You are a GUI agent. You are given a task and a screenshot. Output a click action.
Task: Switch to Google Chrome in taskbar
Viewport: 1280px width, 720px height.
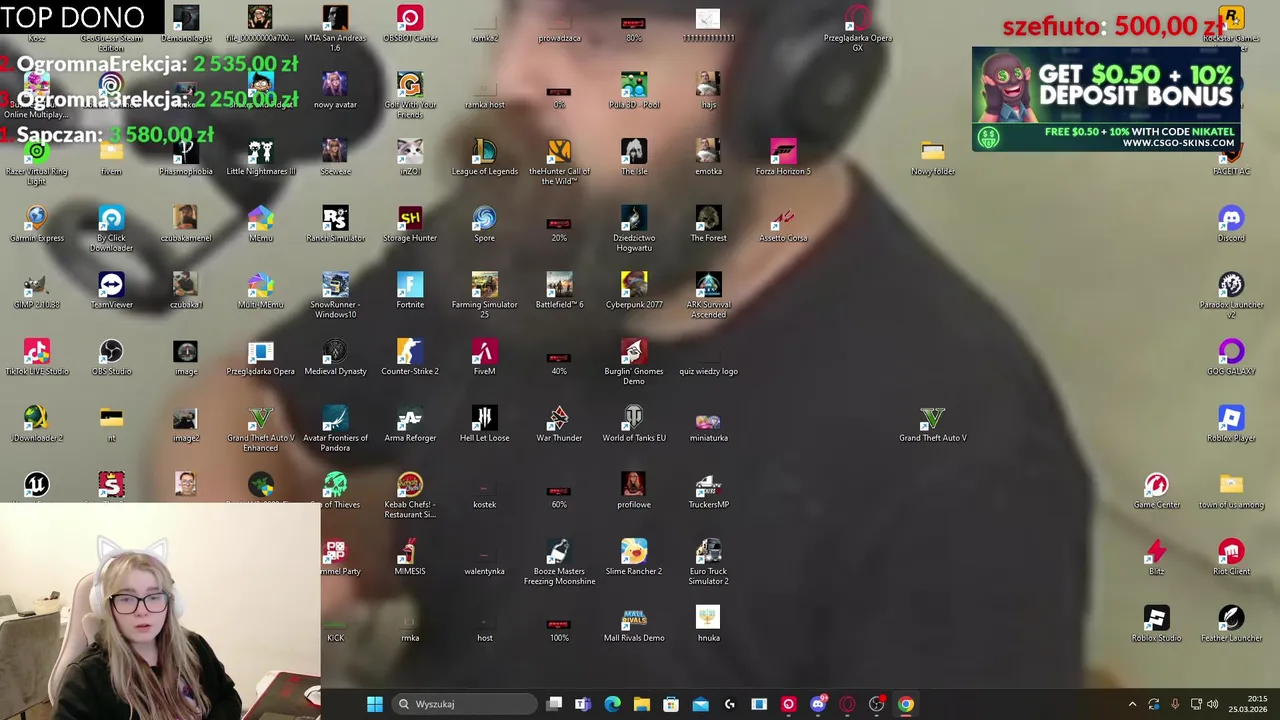pos(905,704)
